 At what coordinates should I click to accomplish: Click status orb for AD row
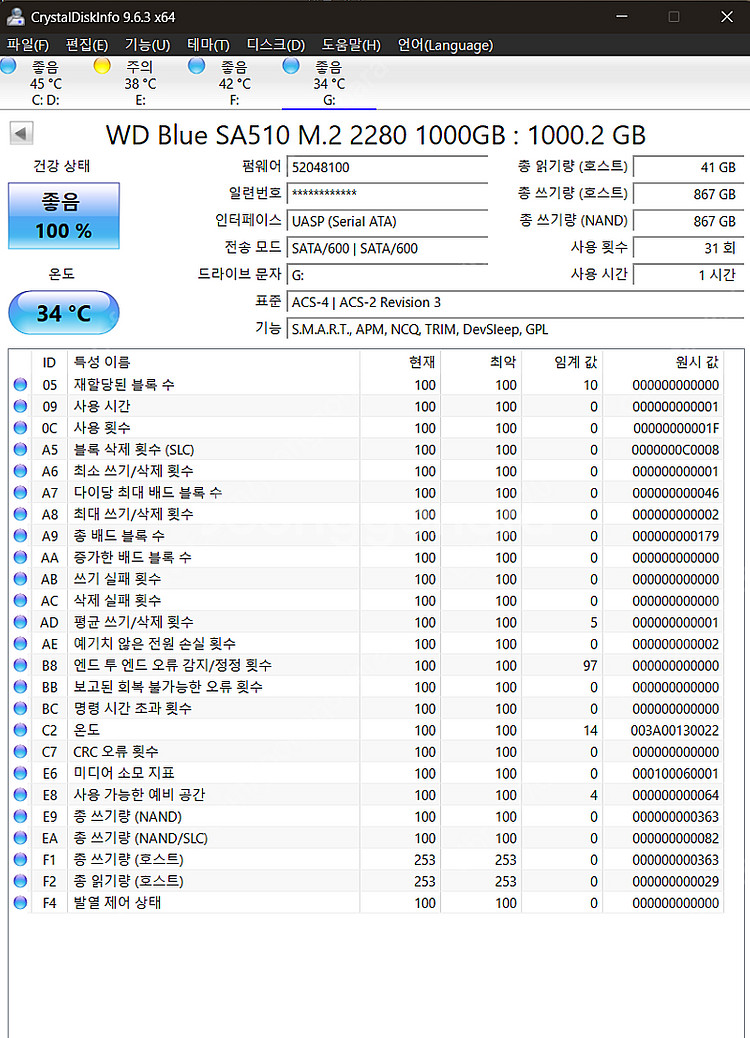pyautogui.click(x=21, y=622)
